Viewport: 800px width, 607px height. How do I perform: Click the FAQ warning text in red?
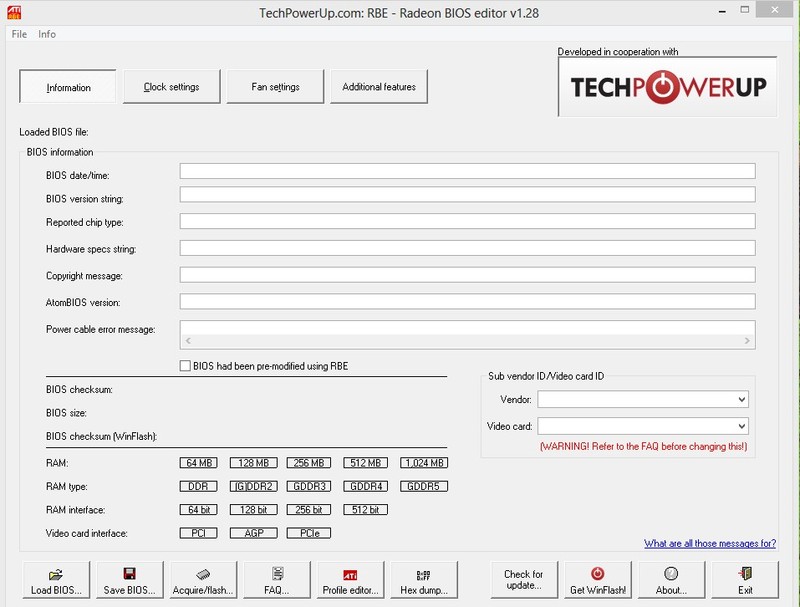click(643, 446)
